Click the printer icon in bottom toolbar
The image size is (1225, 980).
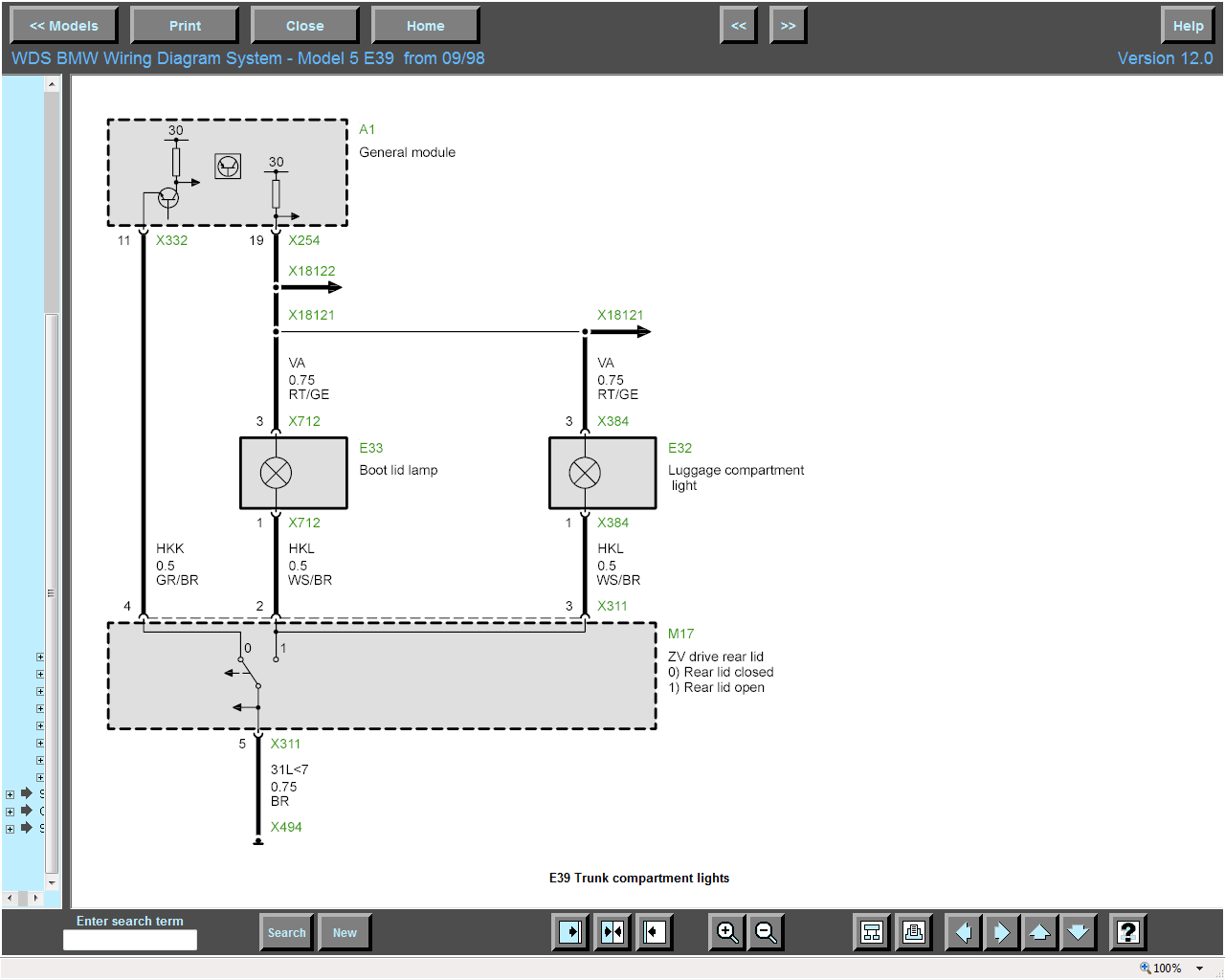pos(914,932)
